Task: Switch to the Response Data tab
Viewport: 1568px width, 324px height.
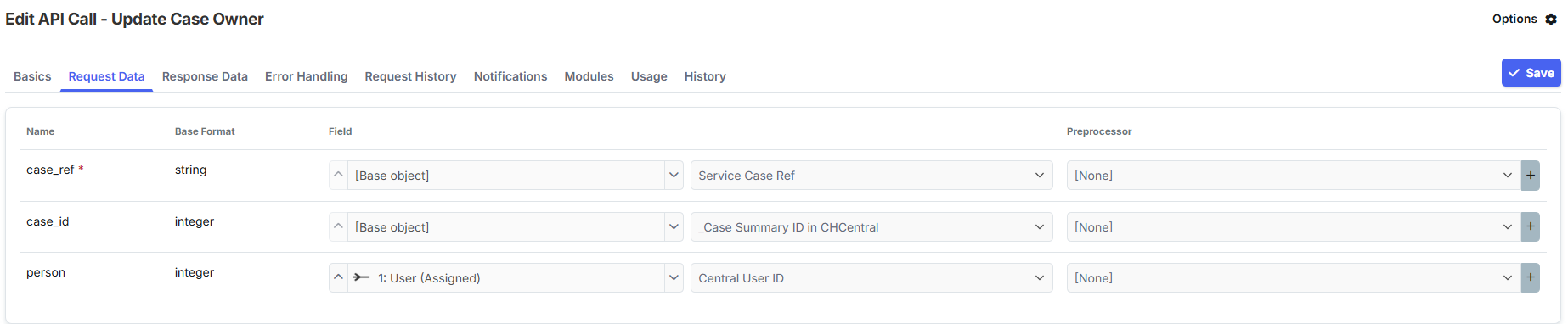Action: [x=205, y=76]
